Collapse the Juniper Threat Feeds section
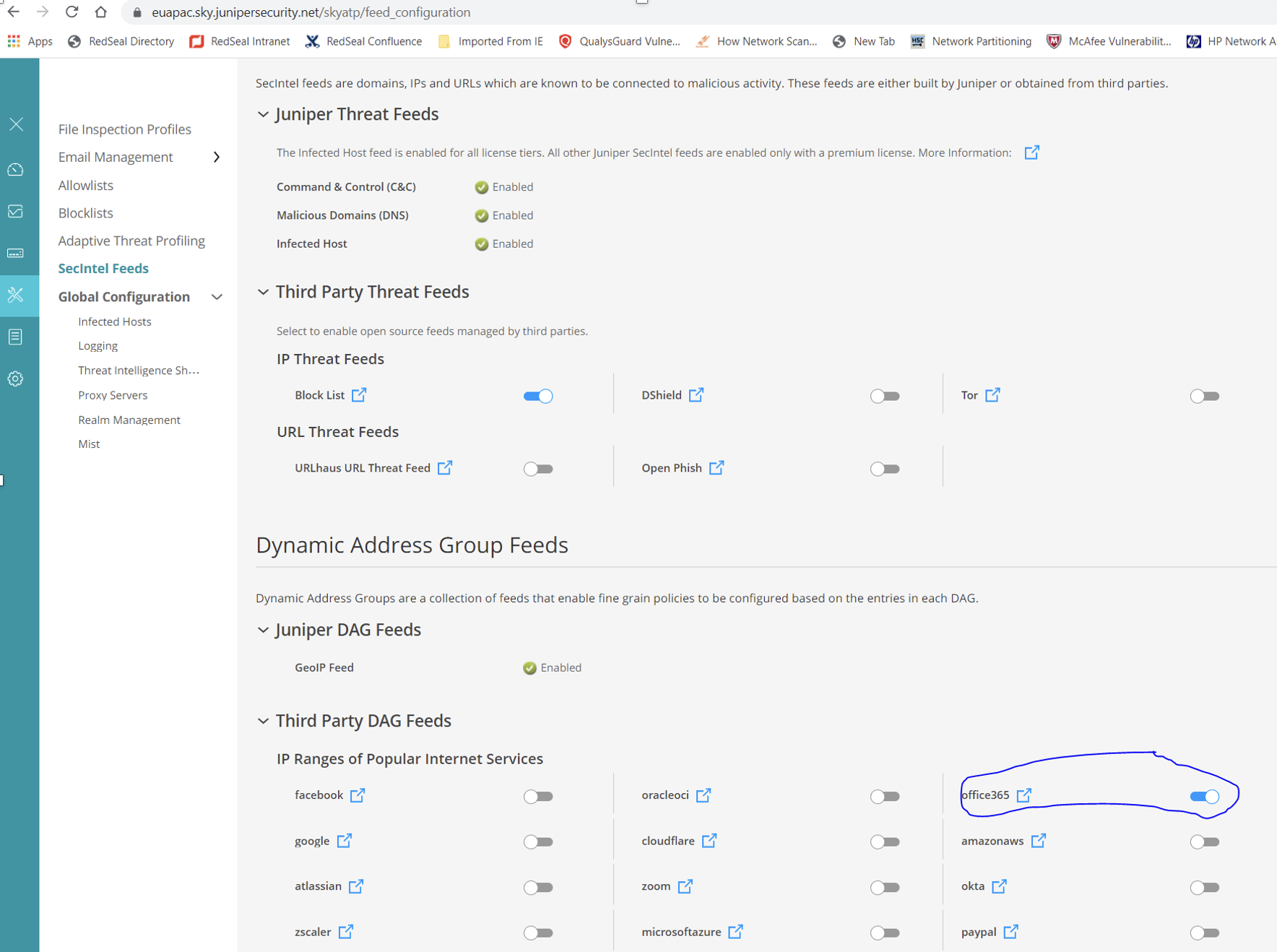 tap(263, 114)
